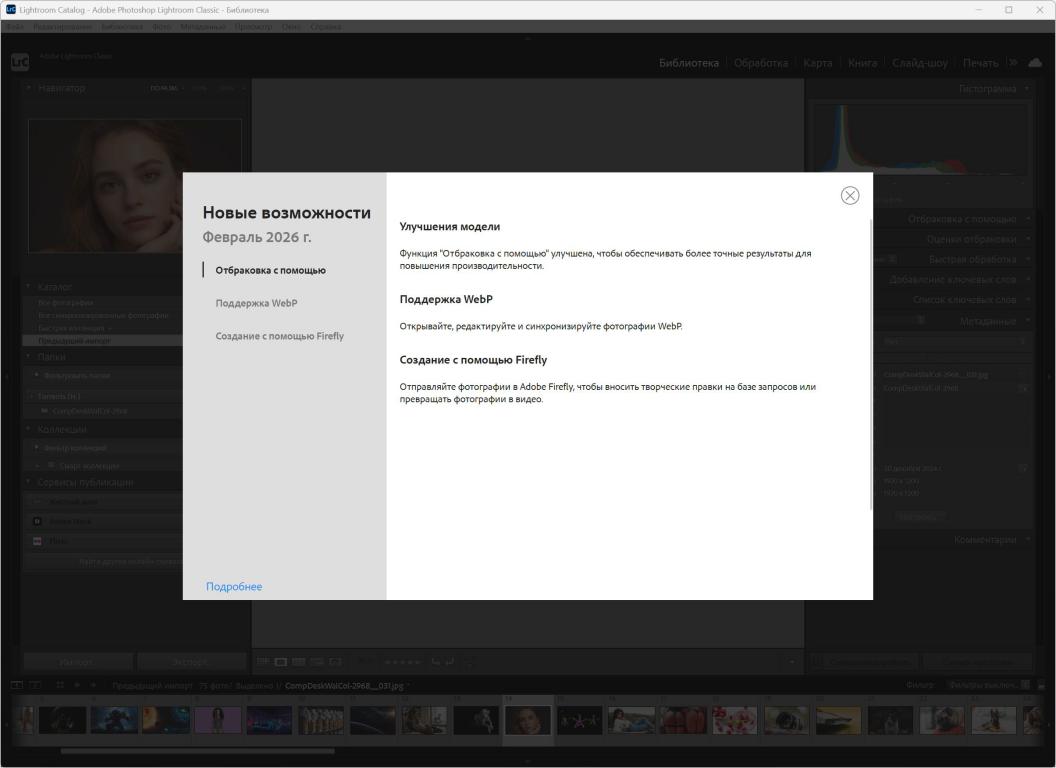Collapse the Каталог panel triangle
The width and height of the screenshot is (1056, 768).
point(30,288)
